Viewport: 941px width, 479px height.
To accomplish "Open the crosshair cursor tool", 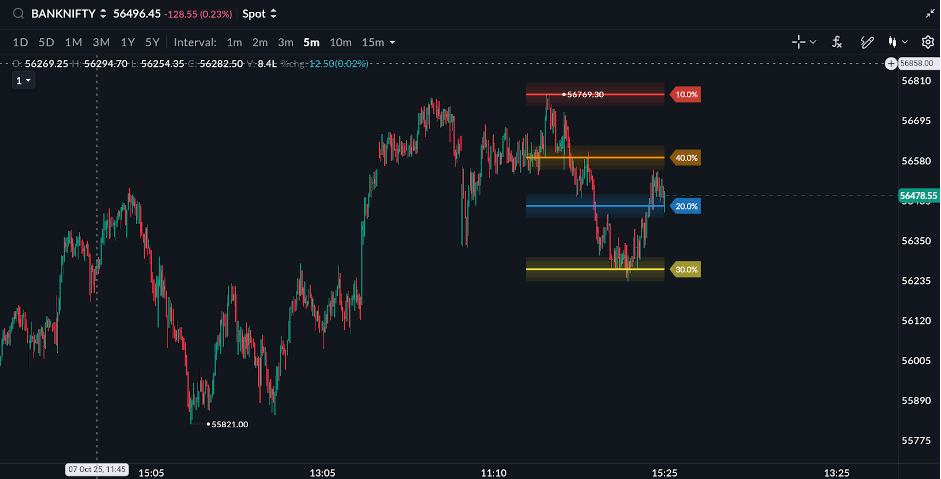I will [798, 42].
